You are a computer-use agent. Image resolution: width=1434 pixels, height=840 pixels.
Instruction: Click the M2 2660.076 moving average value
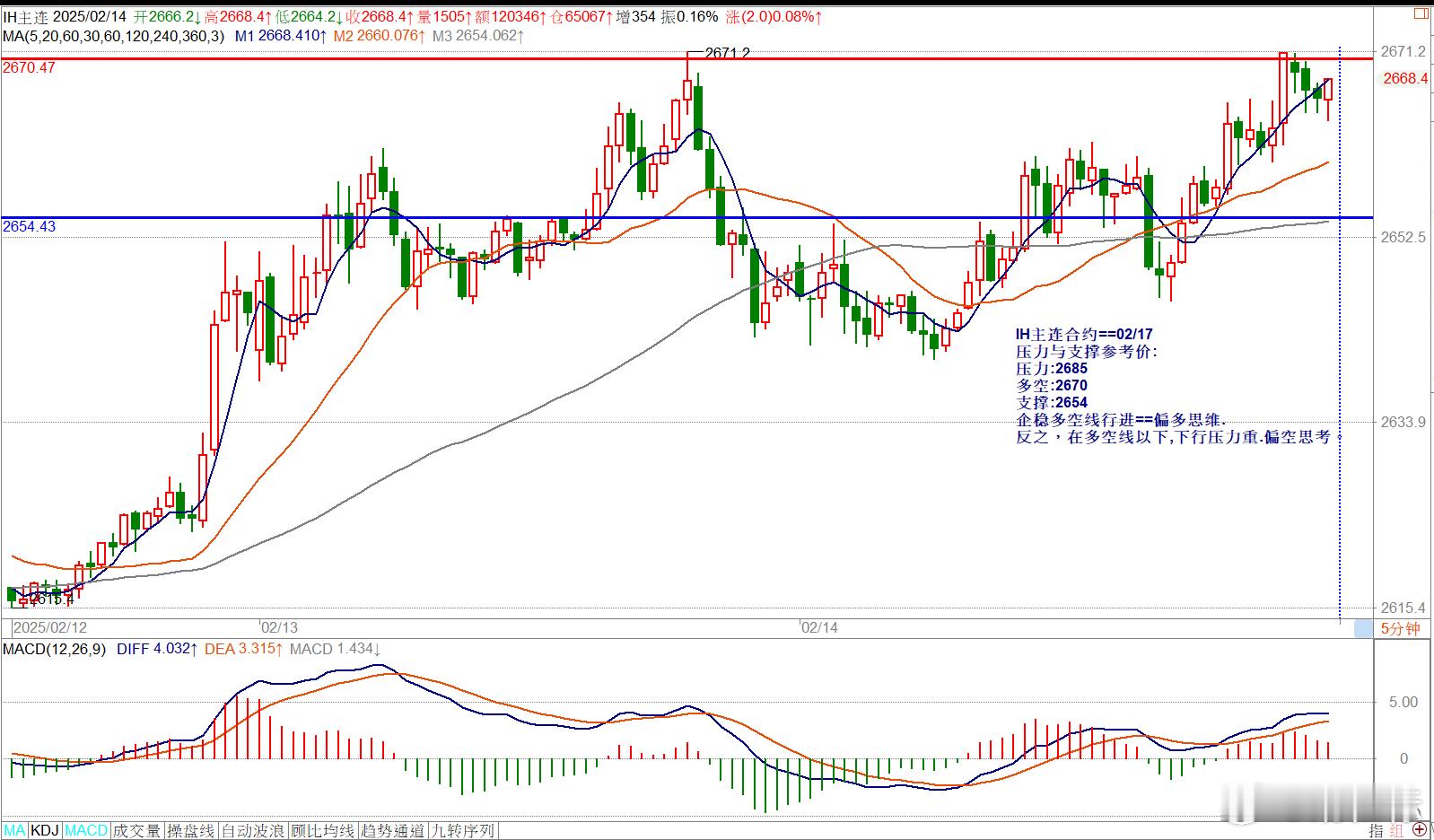381,36
